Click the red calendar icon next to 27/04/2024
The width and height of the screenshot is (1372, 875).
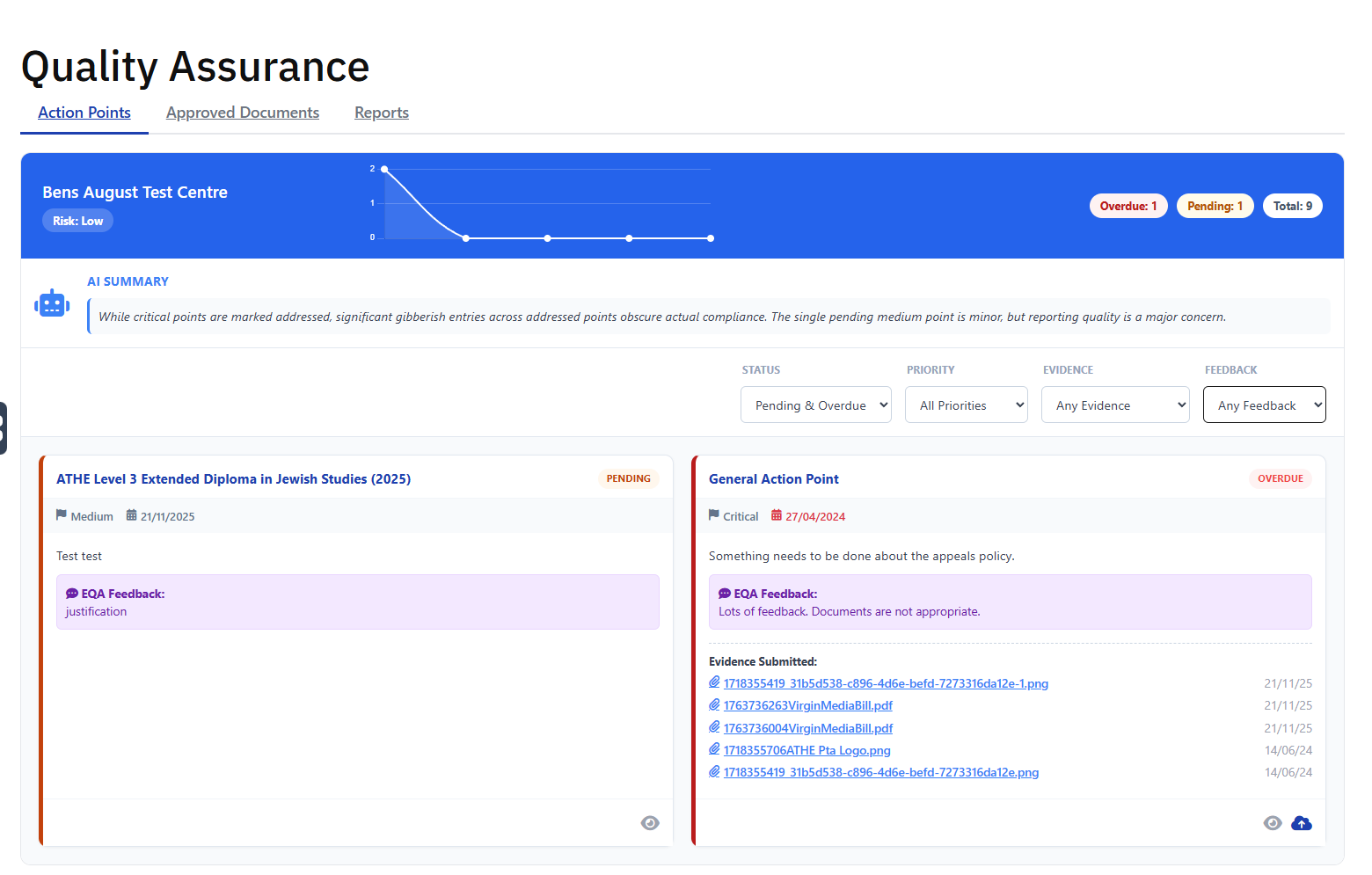(x=777, y=515)
